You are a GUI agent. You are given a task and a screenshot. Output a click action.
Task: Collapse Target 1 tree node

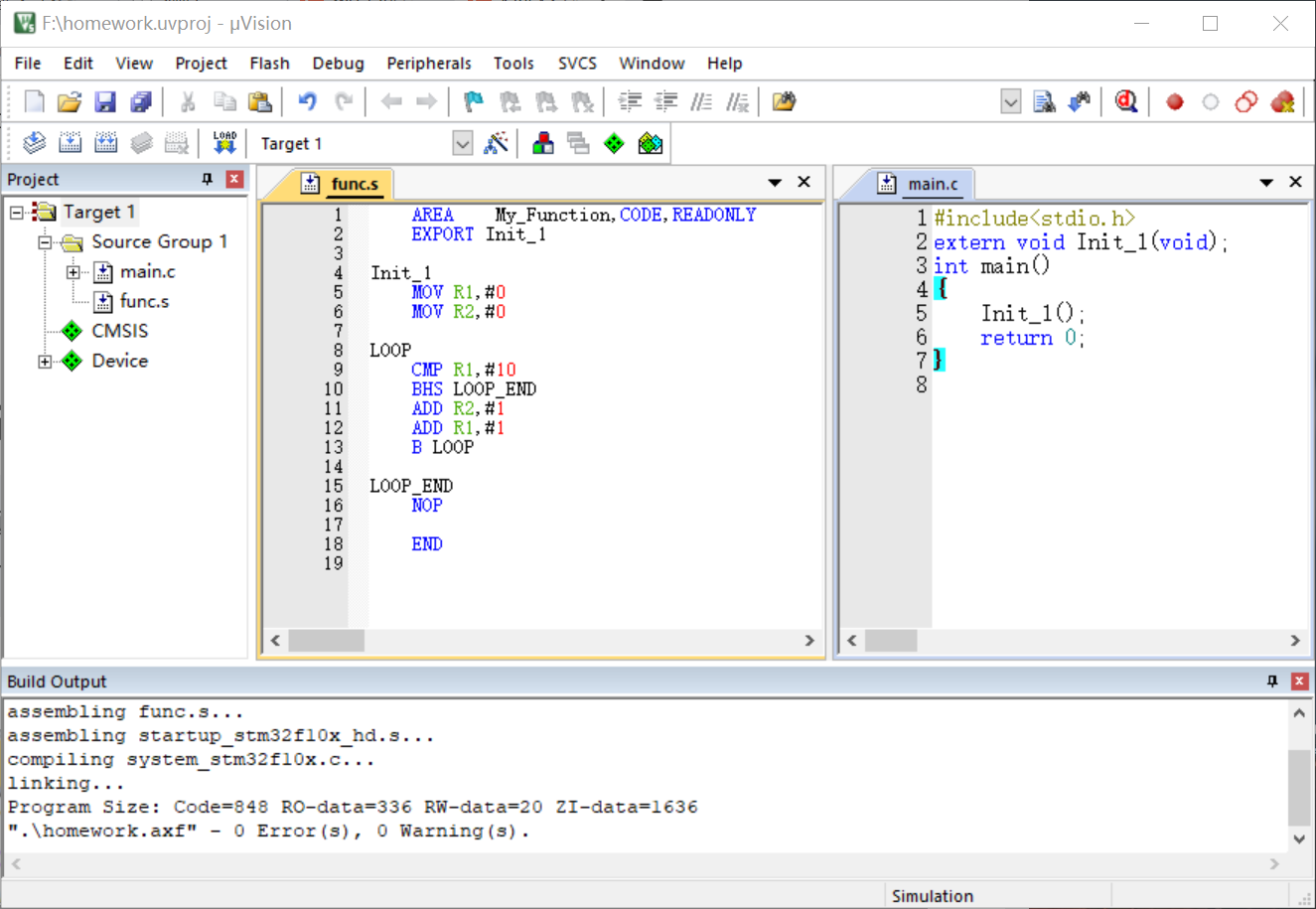pos(17,213)
